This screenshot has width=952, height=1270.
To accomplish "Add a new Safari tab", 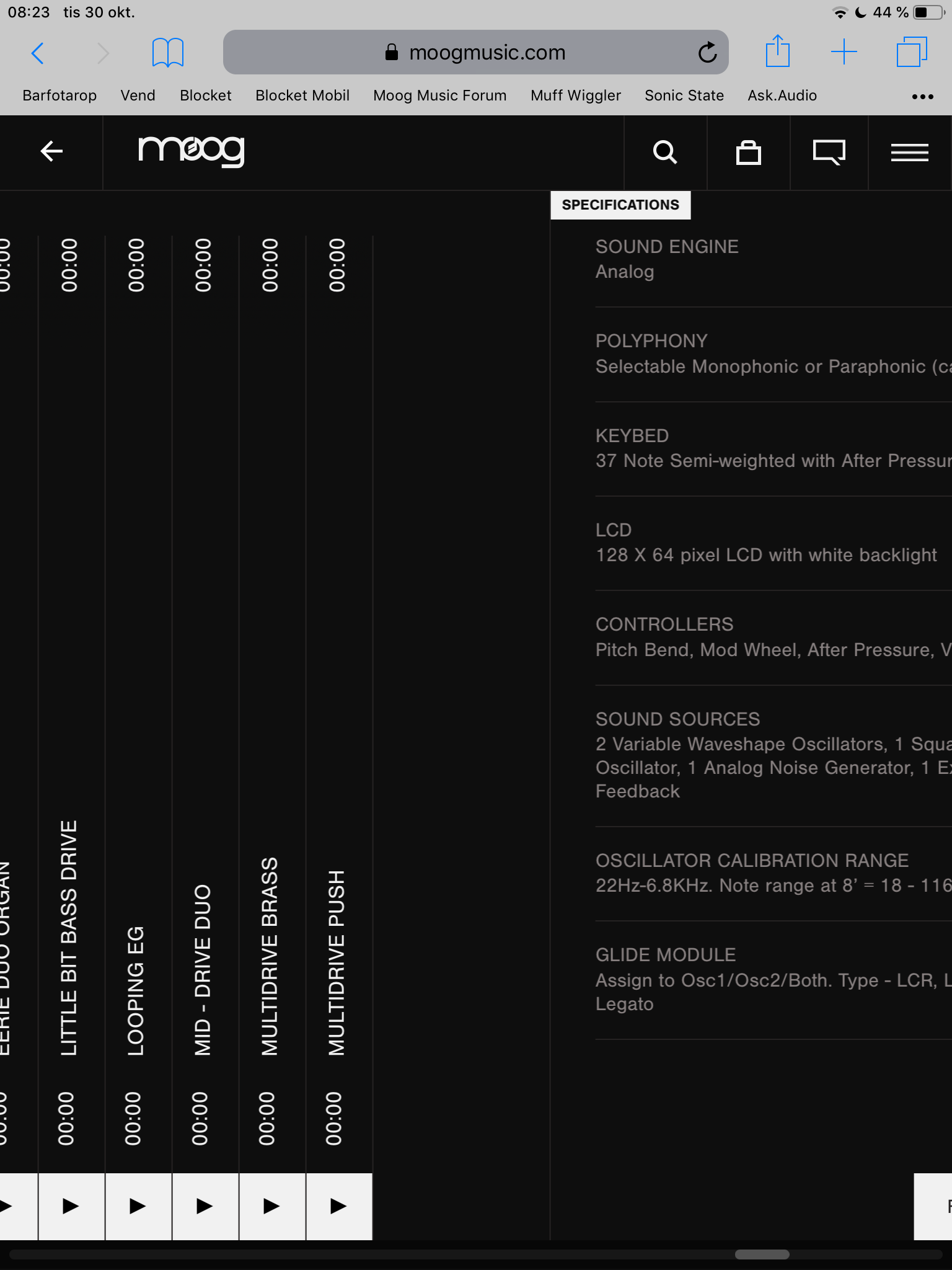I will [x=844, y=52].
